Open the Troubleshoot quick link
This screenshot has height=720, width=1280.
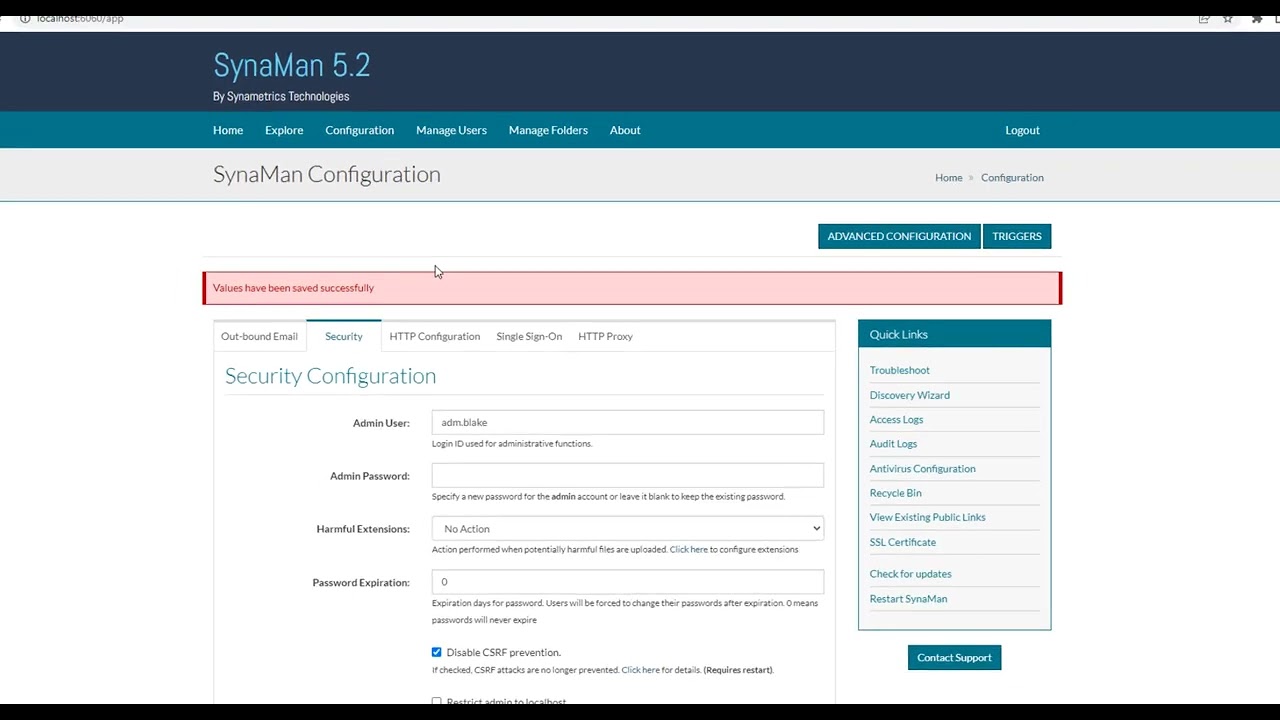pos(899,370)
